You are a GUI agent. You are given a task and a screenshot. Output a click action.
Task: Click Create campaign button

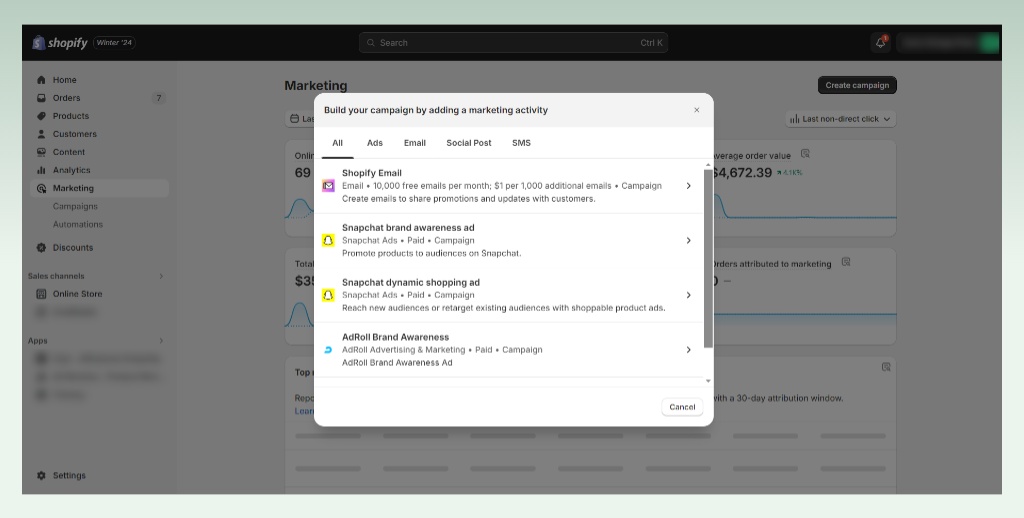tap(857, 85)
